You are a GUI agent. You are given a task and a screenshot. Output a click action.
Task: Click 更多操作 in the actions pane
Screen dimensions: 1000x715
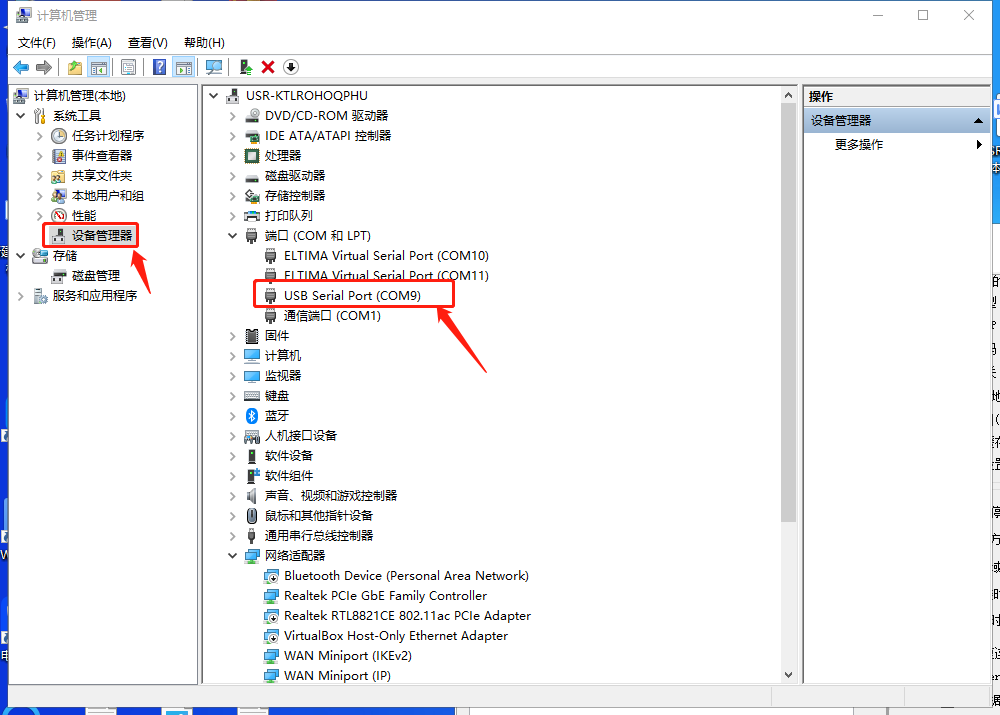click(x=859, y=145)
